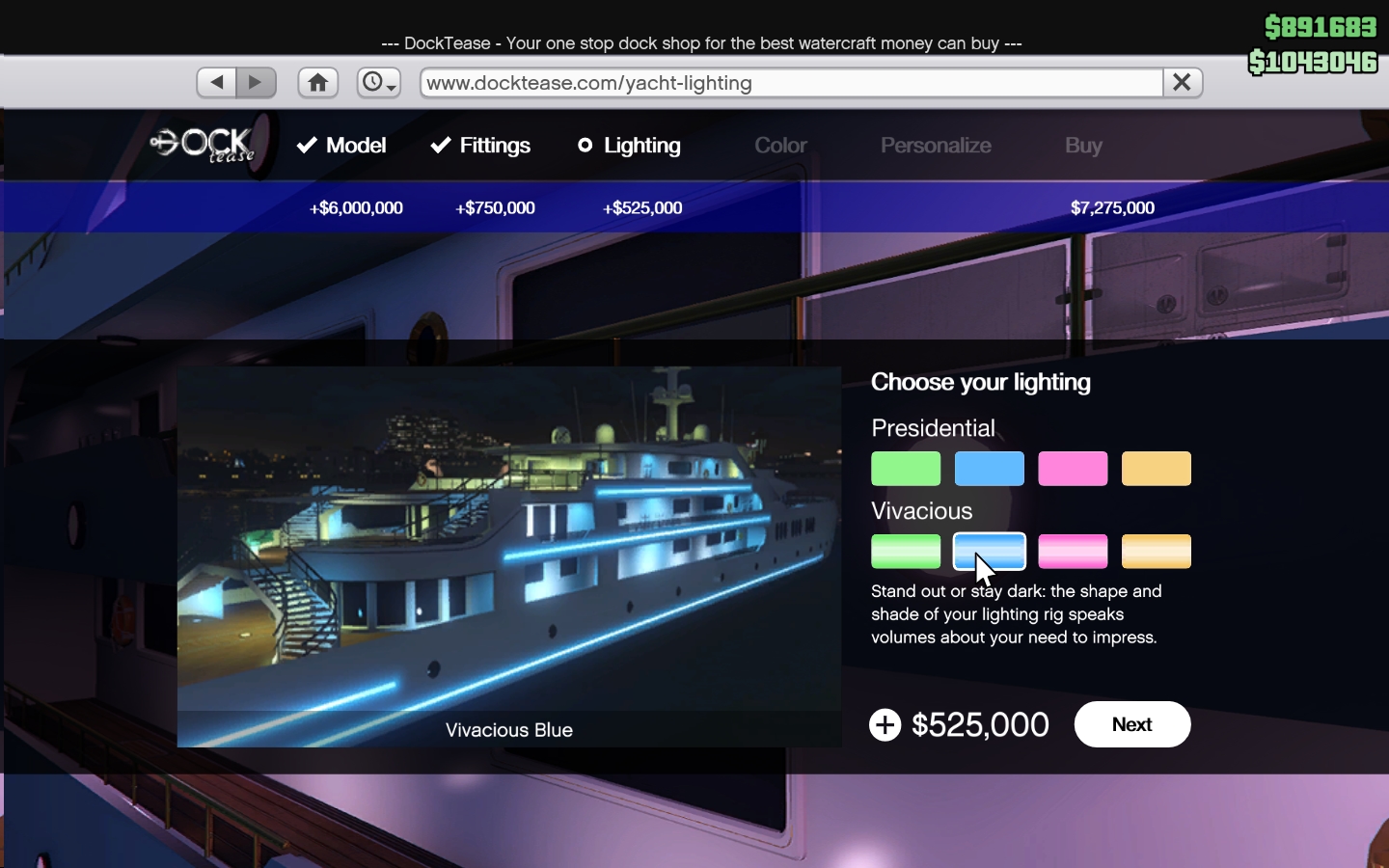Viewport: 1389px width, 868px height.
Task: Click the $891683 cash balance
Action: 1321,27
